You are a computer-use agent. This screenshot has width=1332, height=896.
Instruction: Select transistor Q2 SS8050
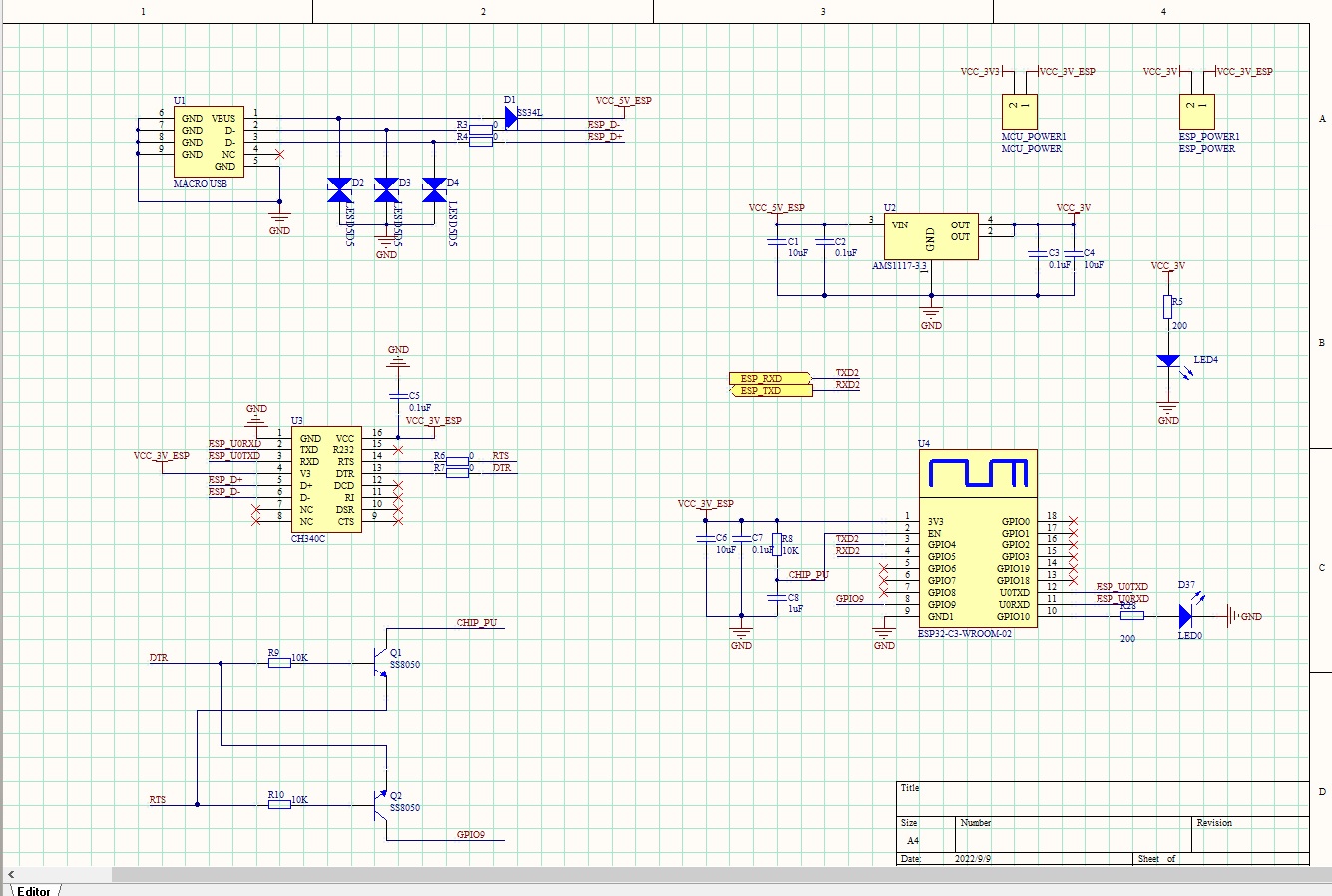point(378,804)
